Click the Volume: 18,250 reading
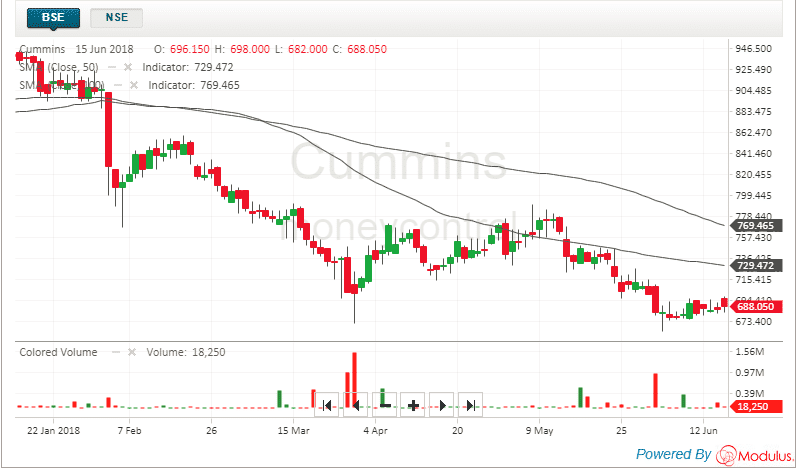 point(186,352)
